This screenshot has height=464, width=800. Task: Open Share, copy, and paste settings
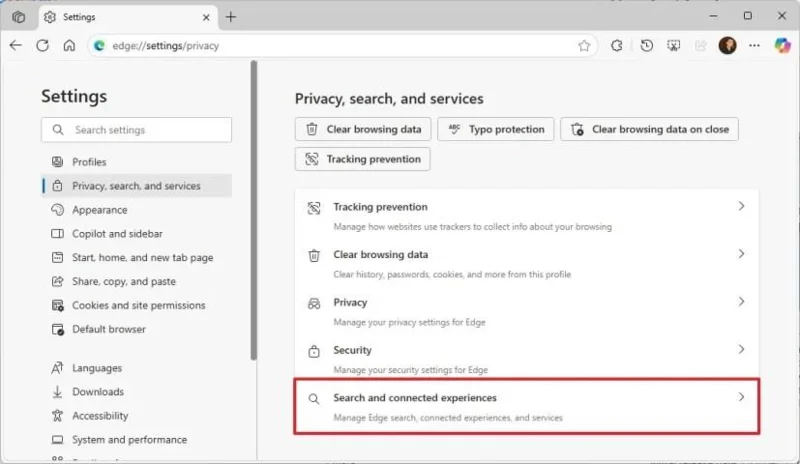coord(136,281)
